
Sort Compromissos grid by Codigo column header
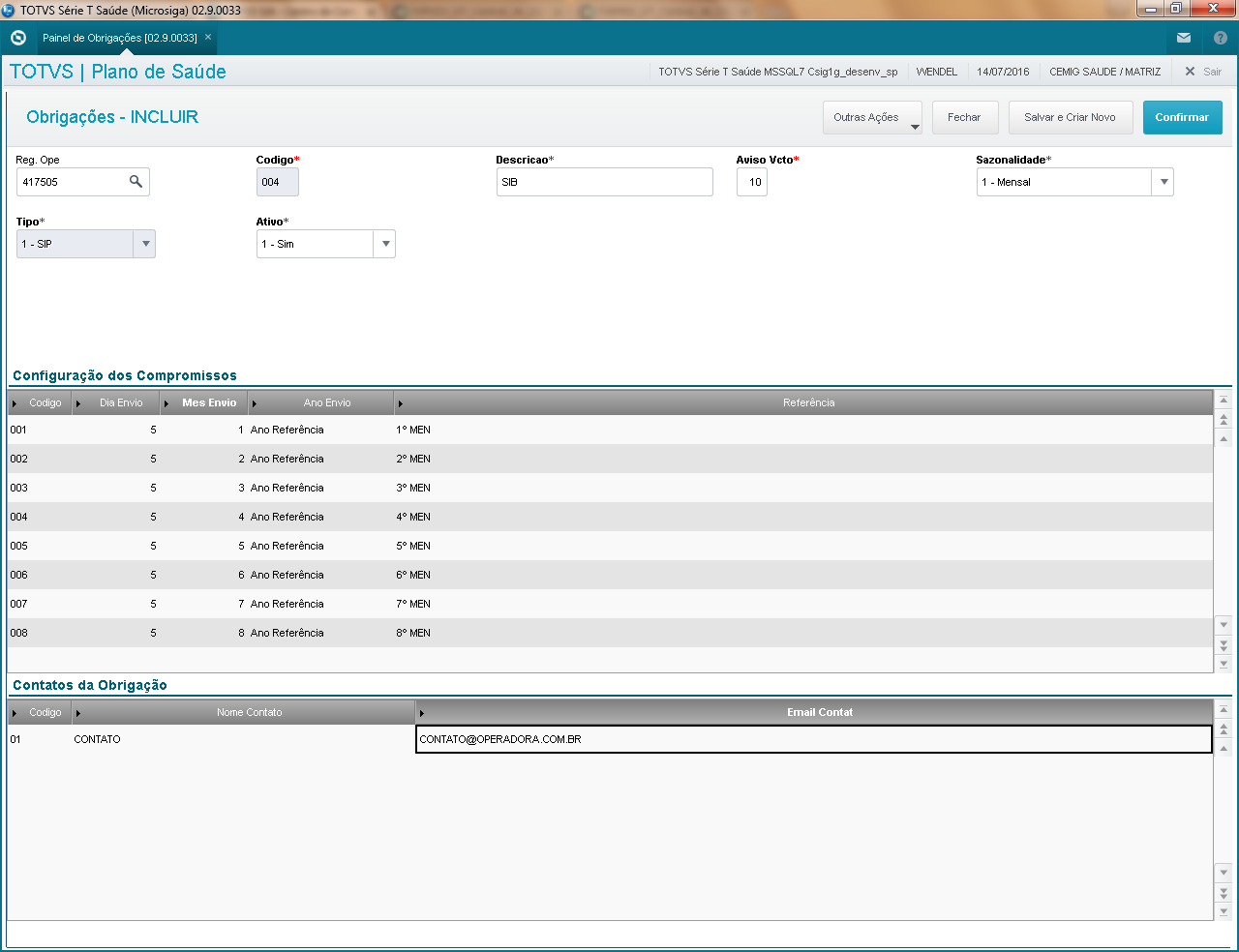coord(40,402)
